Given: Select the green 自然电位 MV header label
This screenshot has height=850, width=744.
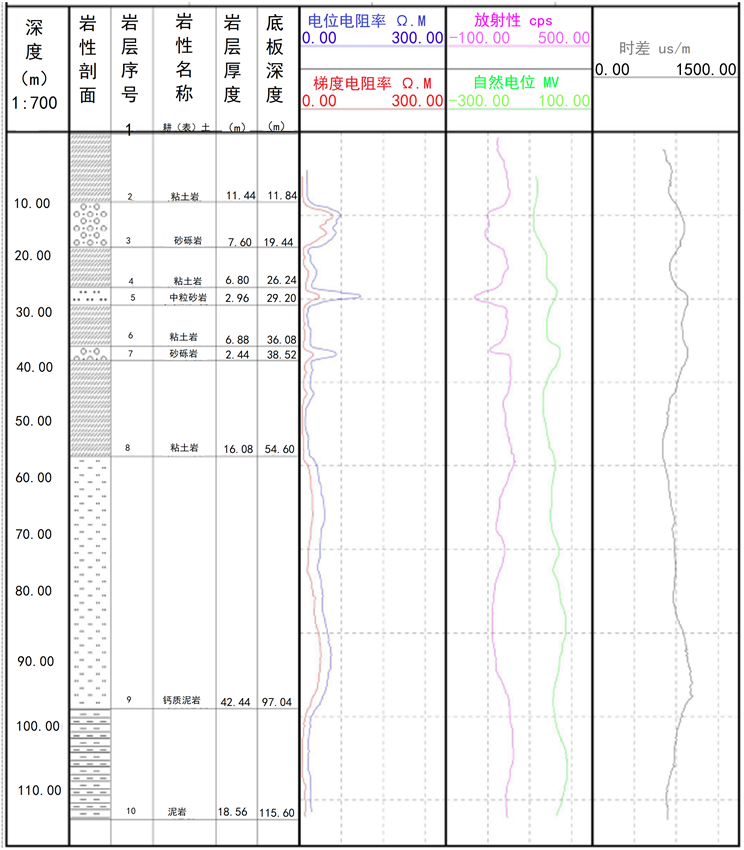Looking at the screenshot, I should coord(517,84).
